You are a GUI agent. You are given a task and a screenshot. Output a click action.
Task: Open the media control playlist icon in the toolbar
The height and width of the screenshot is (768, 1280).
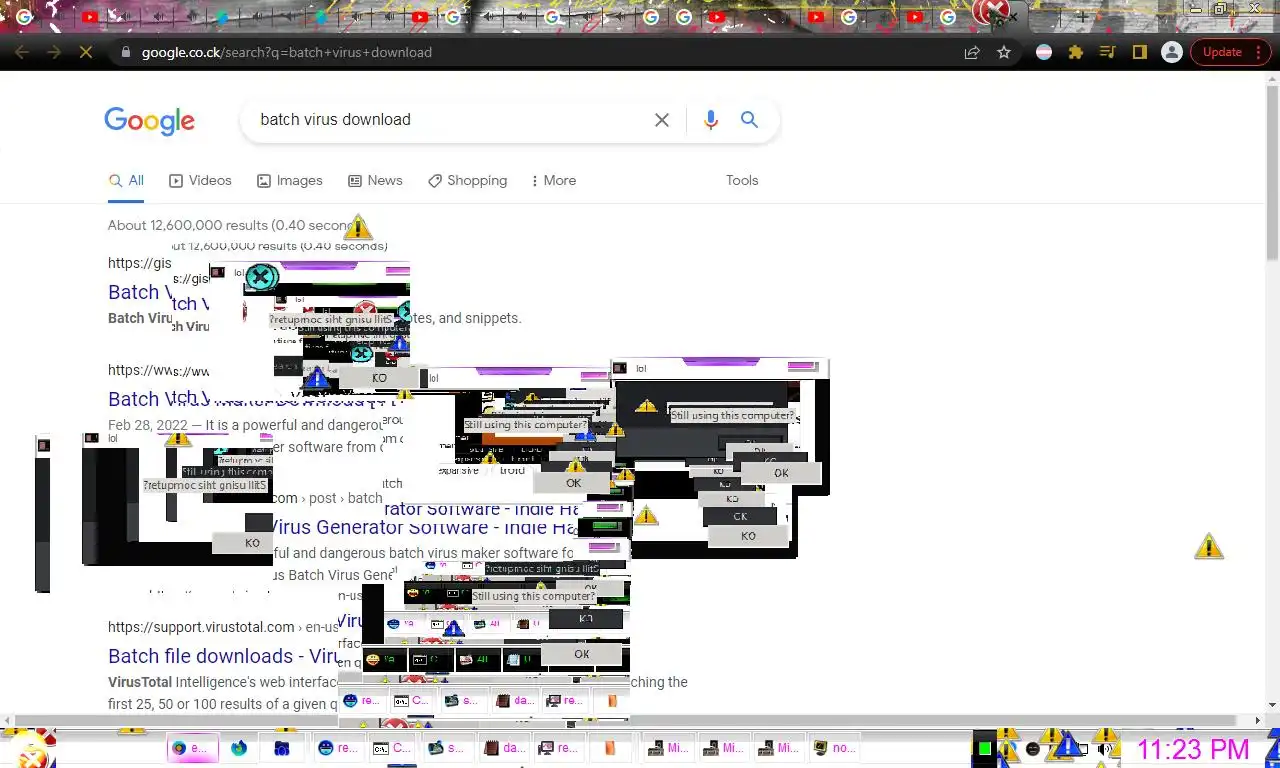point(1107,52)
